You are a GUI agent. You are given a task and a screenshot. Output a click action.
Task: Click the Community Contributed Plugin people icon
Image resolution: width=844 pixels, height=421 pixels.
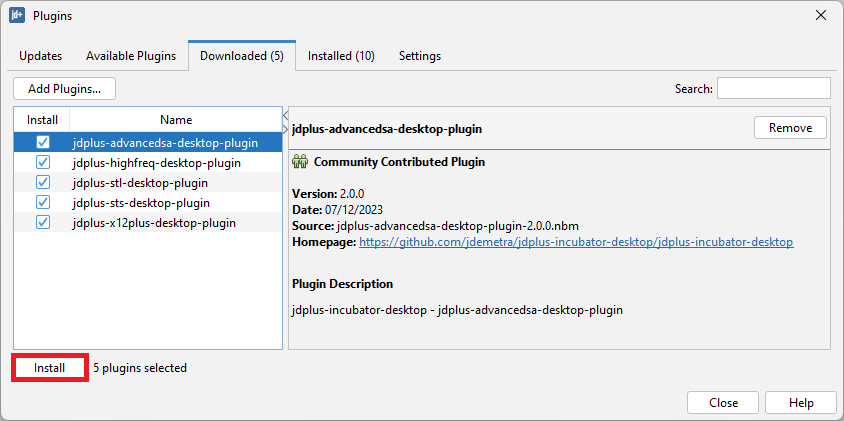(299, 162)
